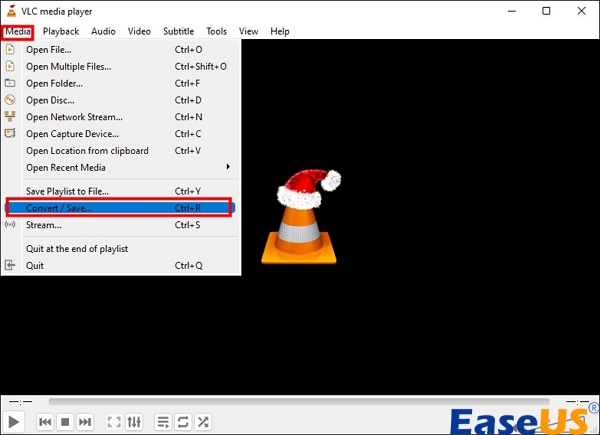Open the Media menu
The width and height of the screenshot is (600, 435).
(x=18, y=31)
